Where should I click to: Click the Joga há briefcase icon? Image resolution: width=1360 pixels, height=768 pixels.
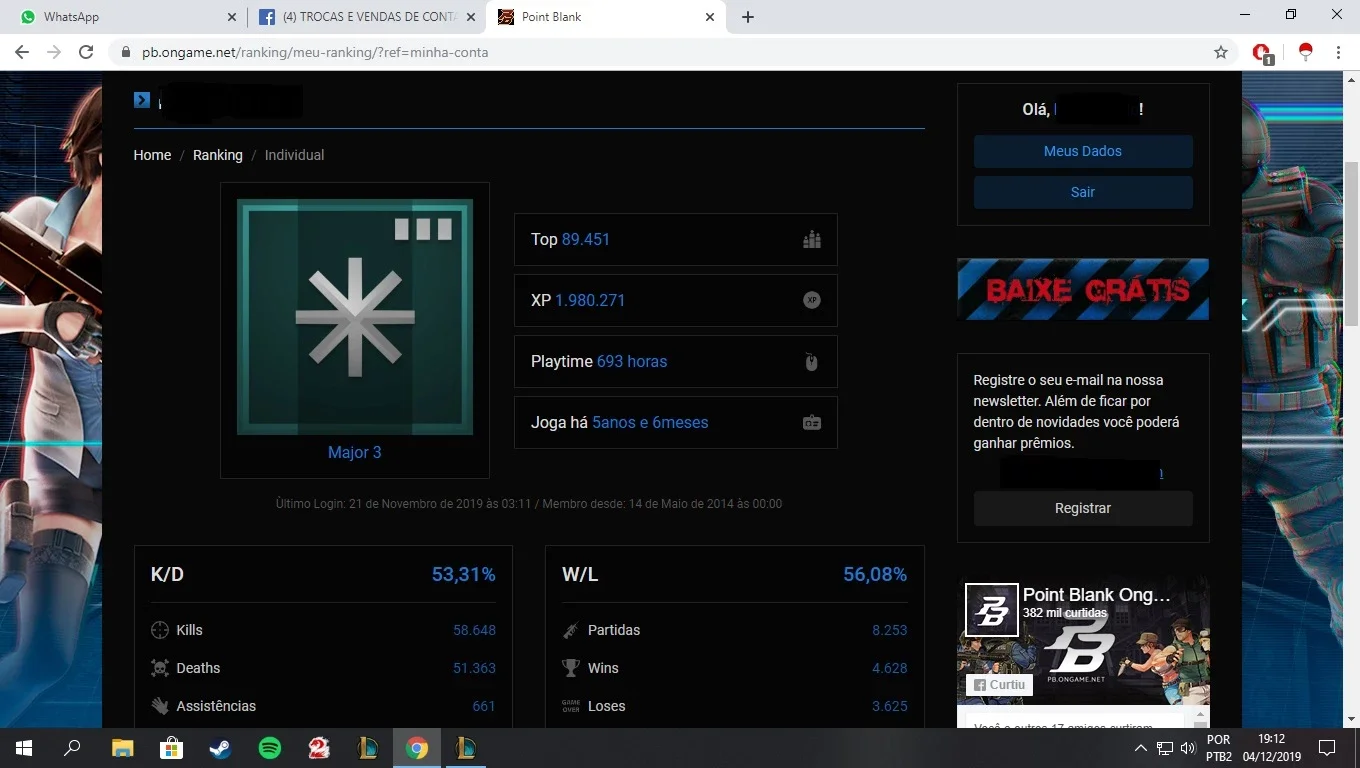coord(812,423)
